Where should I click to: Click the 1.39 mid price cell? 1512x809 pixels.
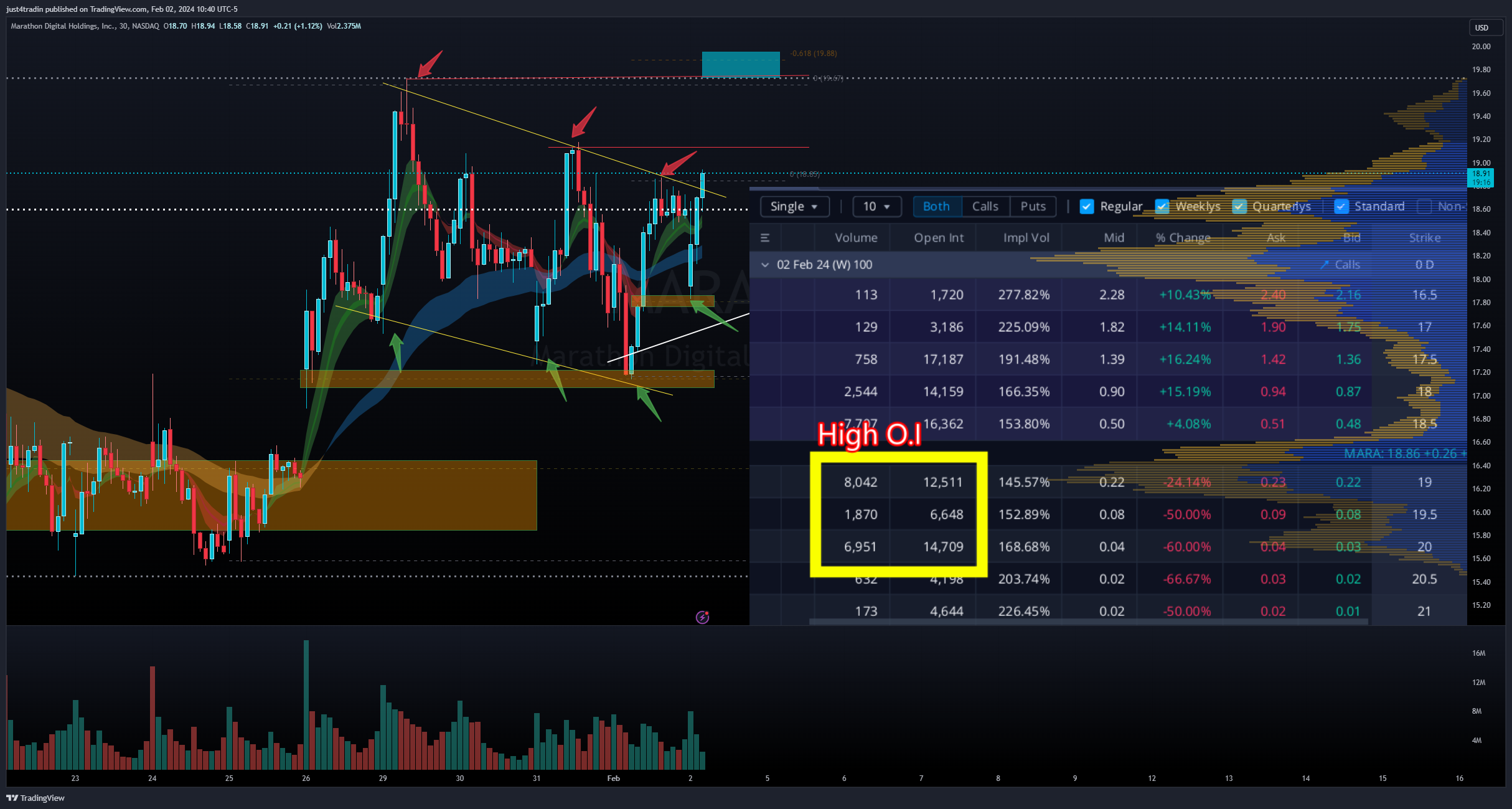pyautogui.click(x=1112, y=359)
